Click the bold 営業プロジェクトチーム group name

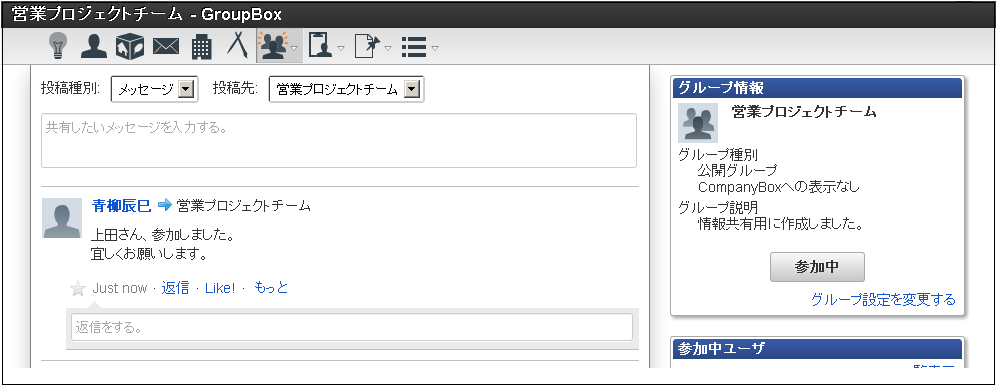(x=804, y=112)
